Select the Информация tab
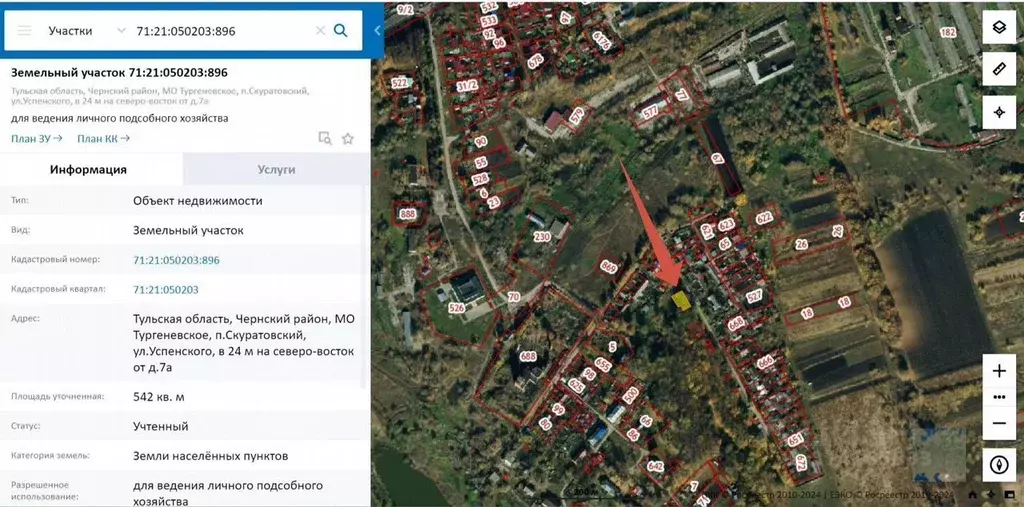This screenshot has width=1024, height=507. point(89,170)
